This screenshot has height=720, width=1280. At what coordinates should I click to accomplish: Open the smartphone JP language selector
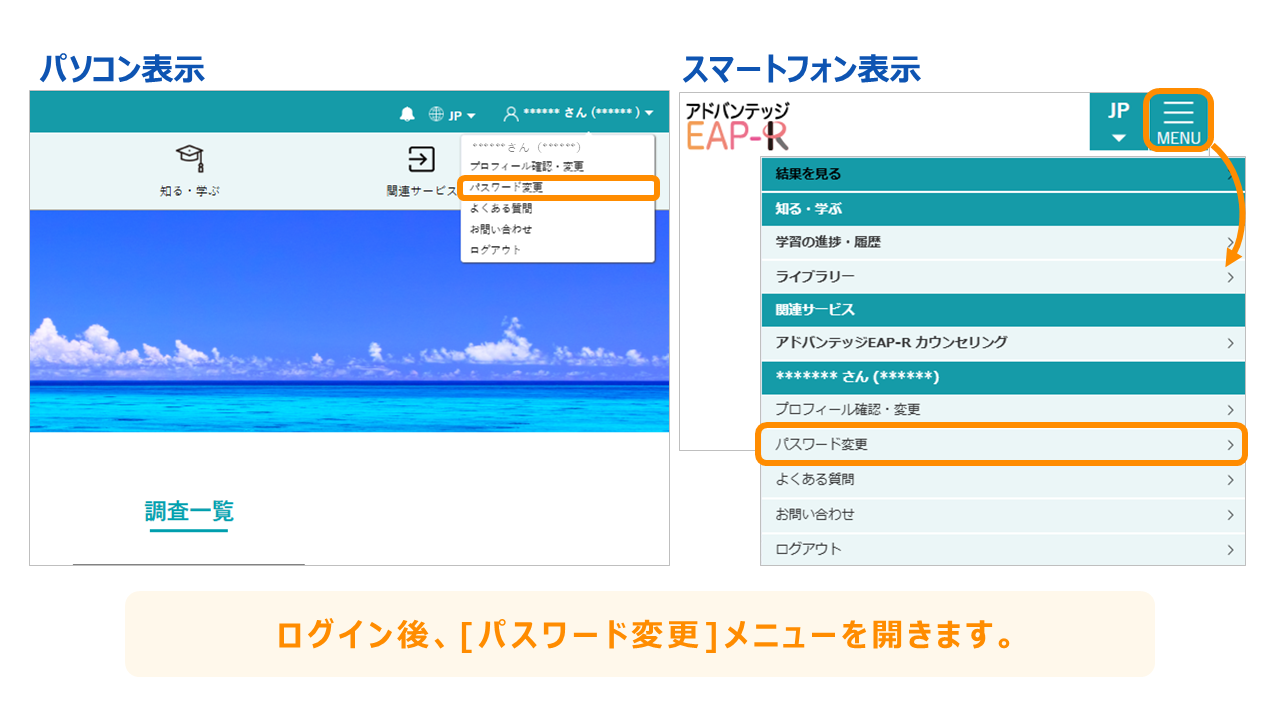[x=1118, y=121]
